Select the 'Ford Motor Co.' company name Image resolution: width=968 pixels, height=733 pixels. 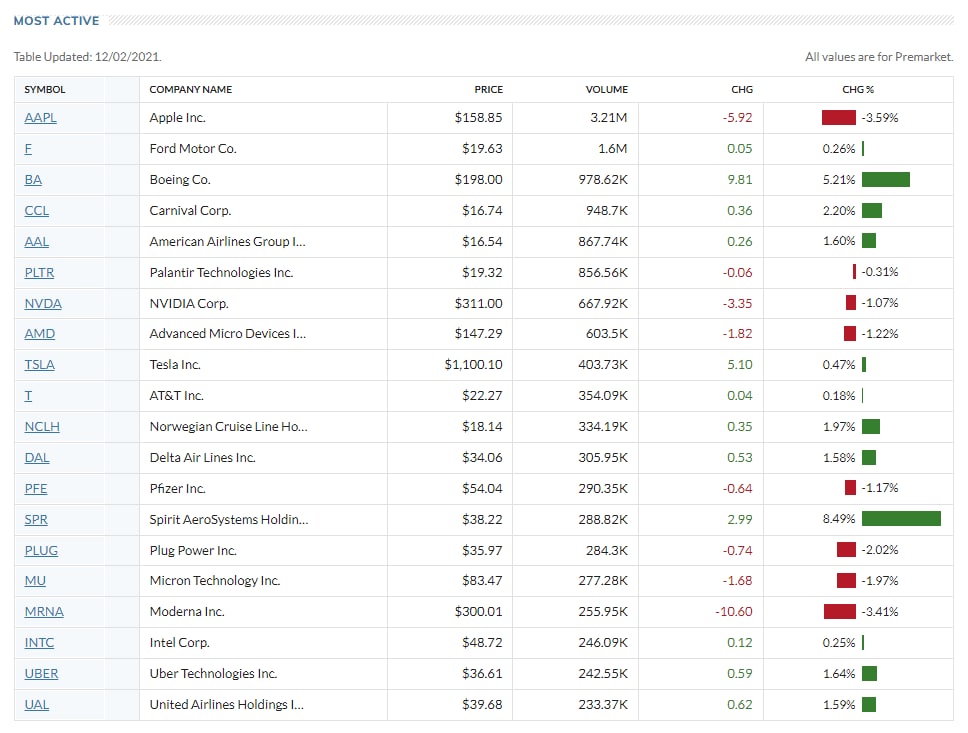click(193, 148)
